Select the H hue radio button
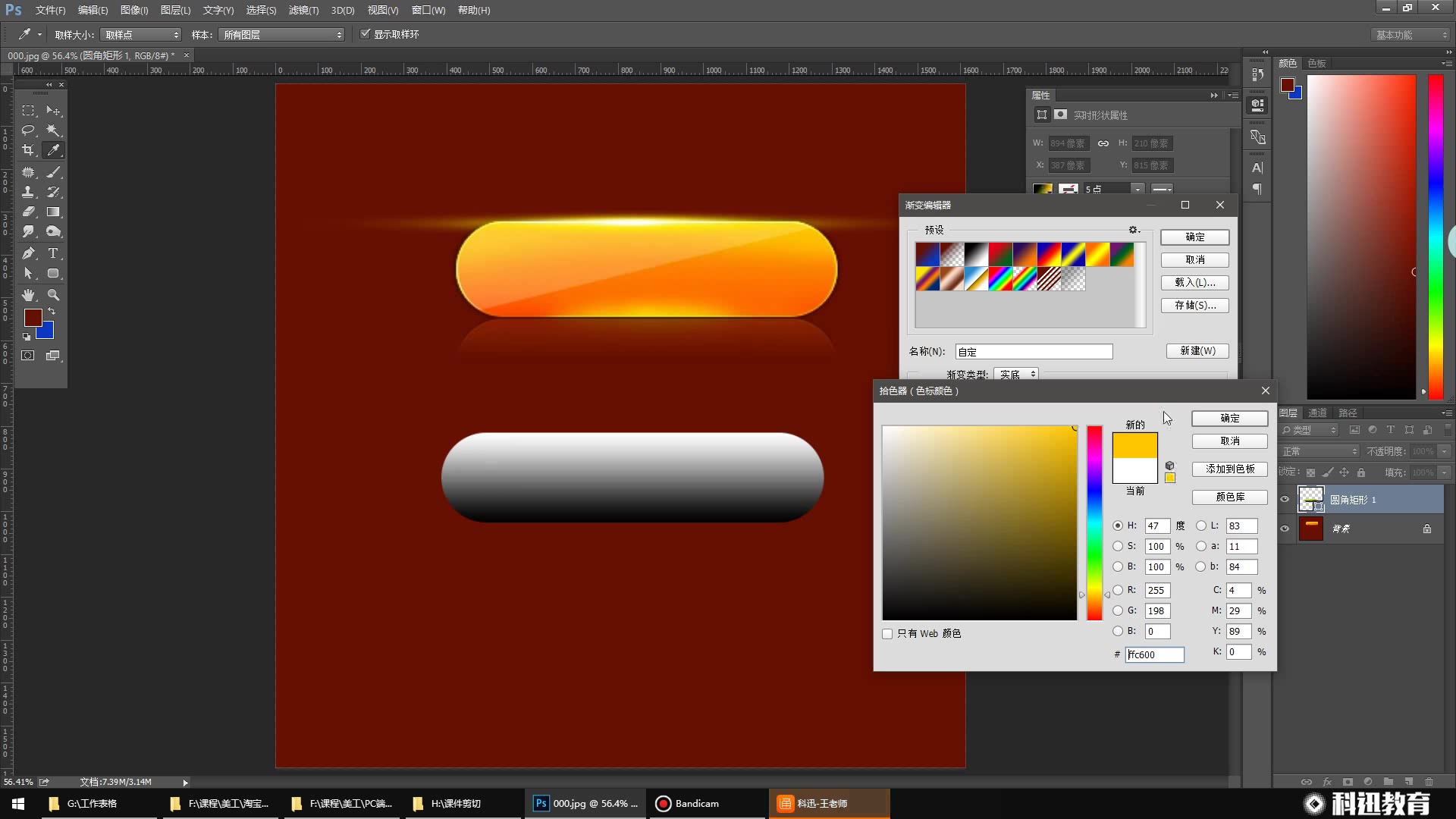 pyautogui.click(x=1118, y=526)
